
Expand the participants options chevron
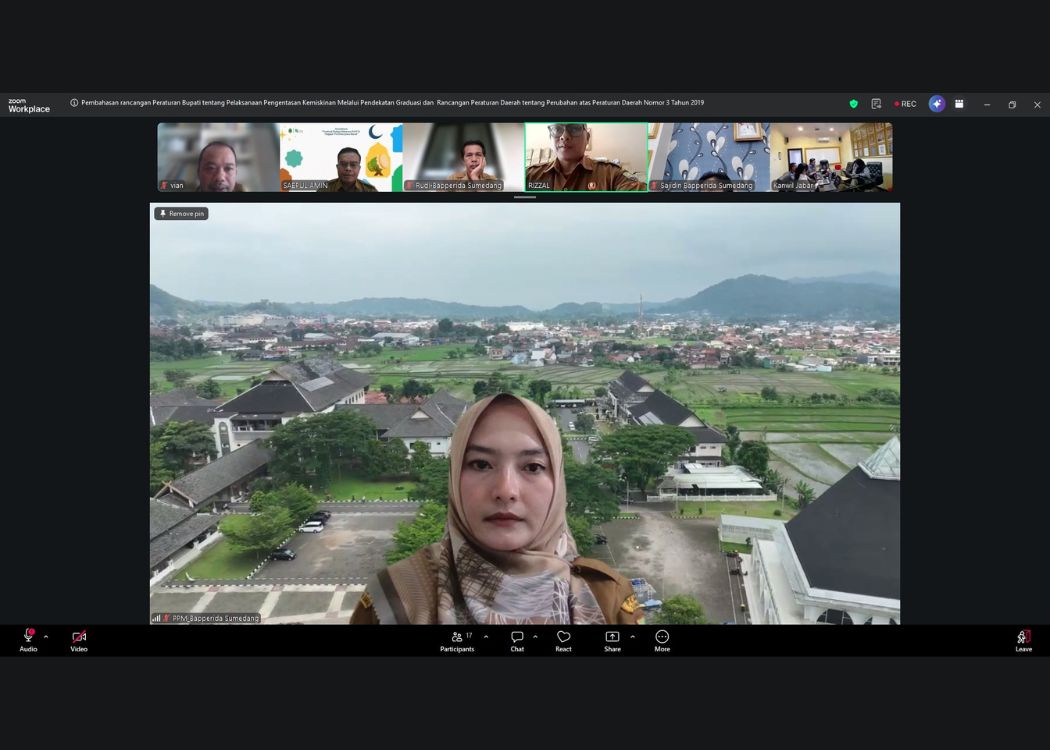click(486, 636)
